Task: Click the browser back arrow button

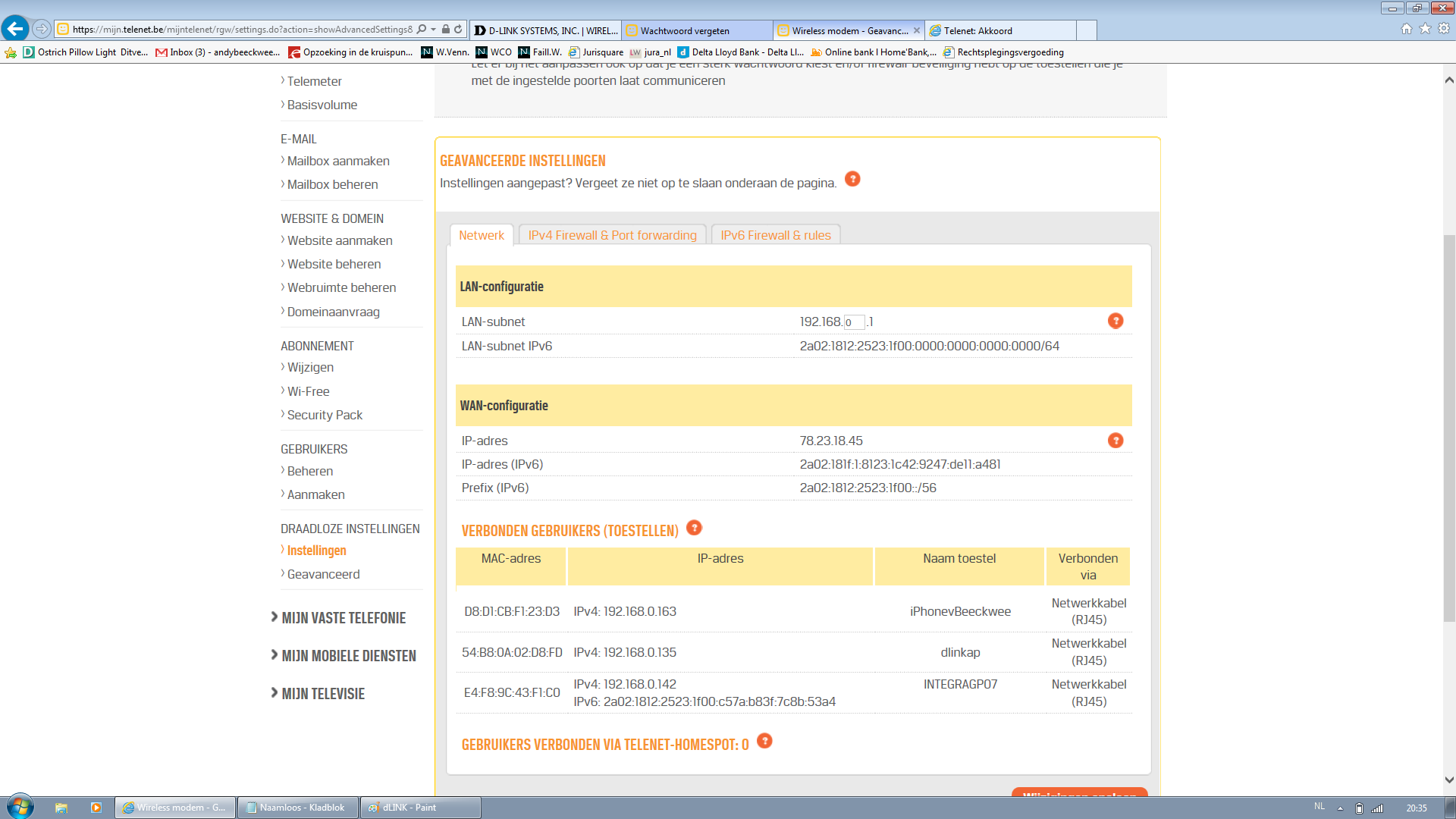Action: point(15,29)
